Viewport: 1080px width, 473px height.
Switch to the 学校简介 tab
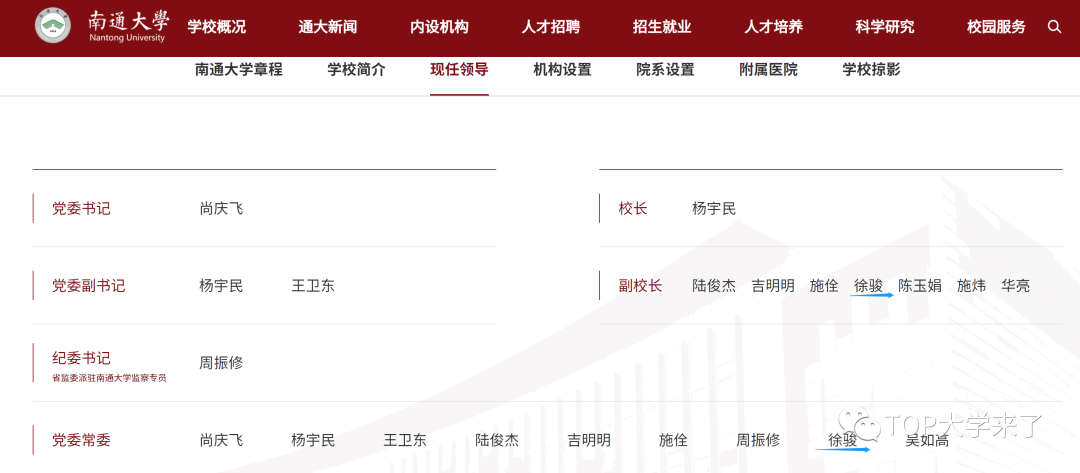[357, 70]
